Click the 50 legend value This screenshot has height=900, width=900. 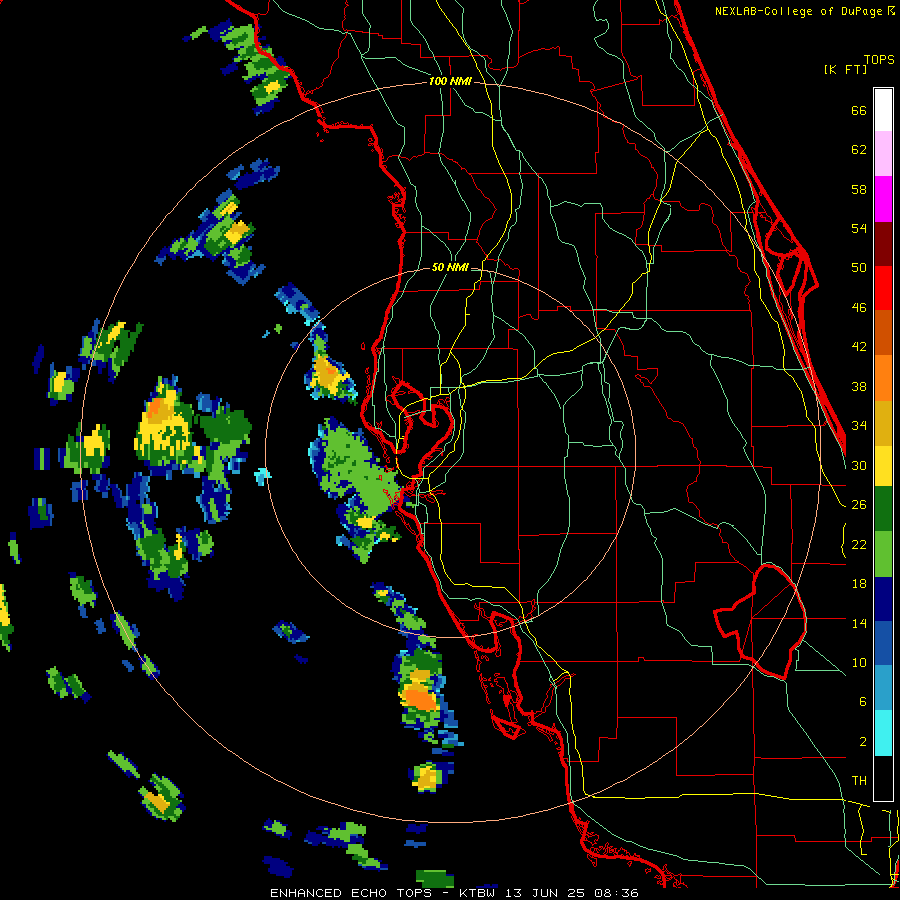(x=859, y=268)
